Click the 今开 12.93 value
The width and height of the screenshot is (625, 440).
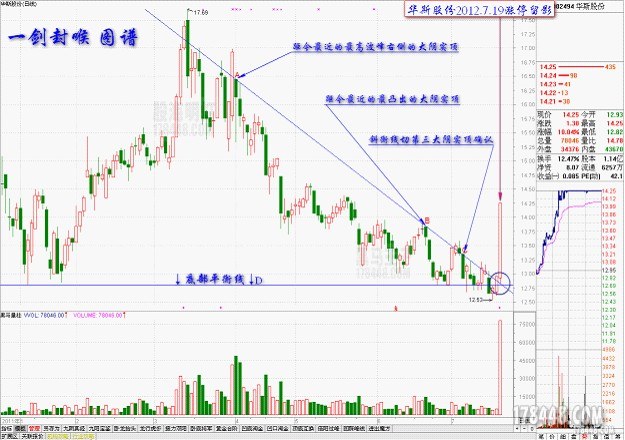point(615,115)
